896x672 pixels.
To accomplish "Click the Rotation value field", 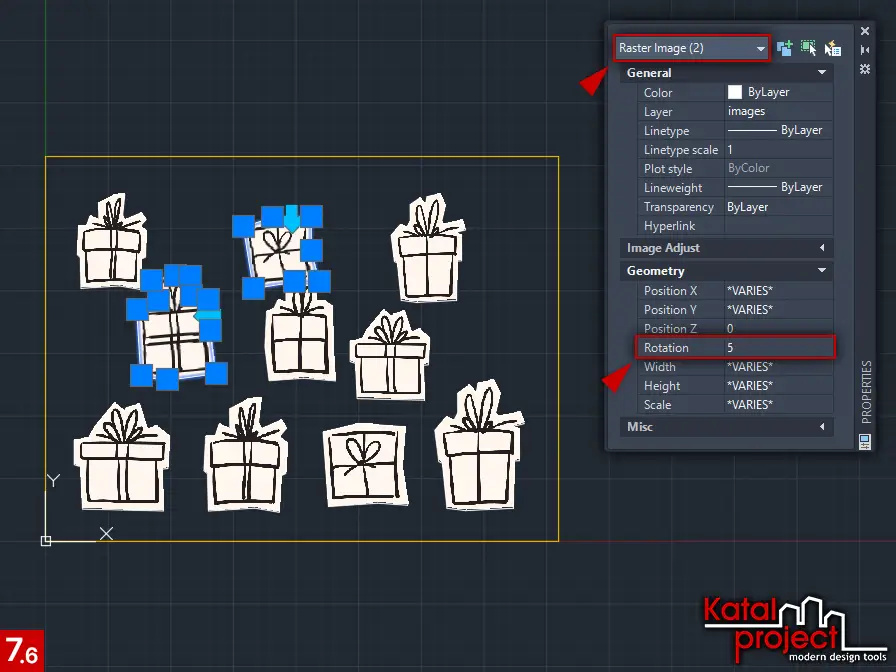I will [779, 347].
